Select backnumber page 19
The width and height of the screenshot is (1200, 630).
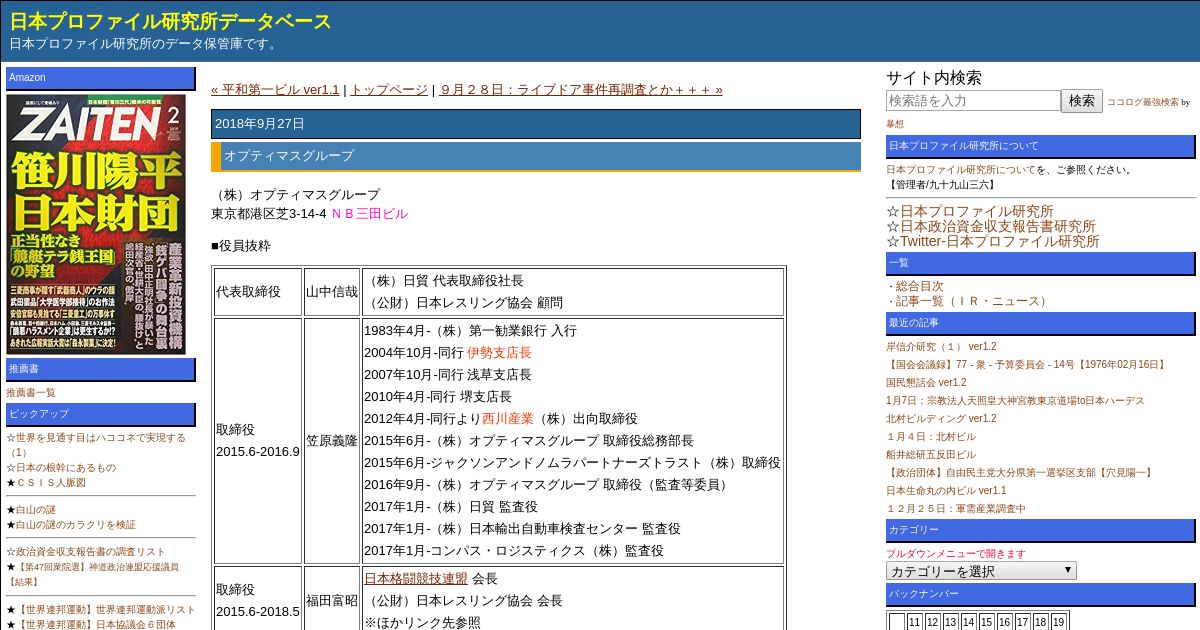[x=1059, y=622]
